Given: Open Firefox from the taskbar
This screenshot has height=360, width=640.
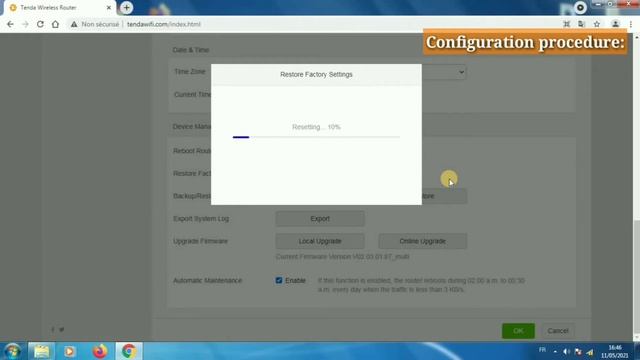Looking at the screenshot, I should (100, 351).
